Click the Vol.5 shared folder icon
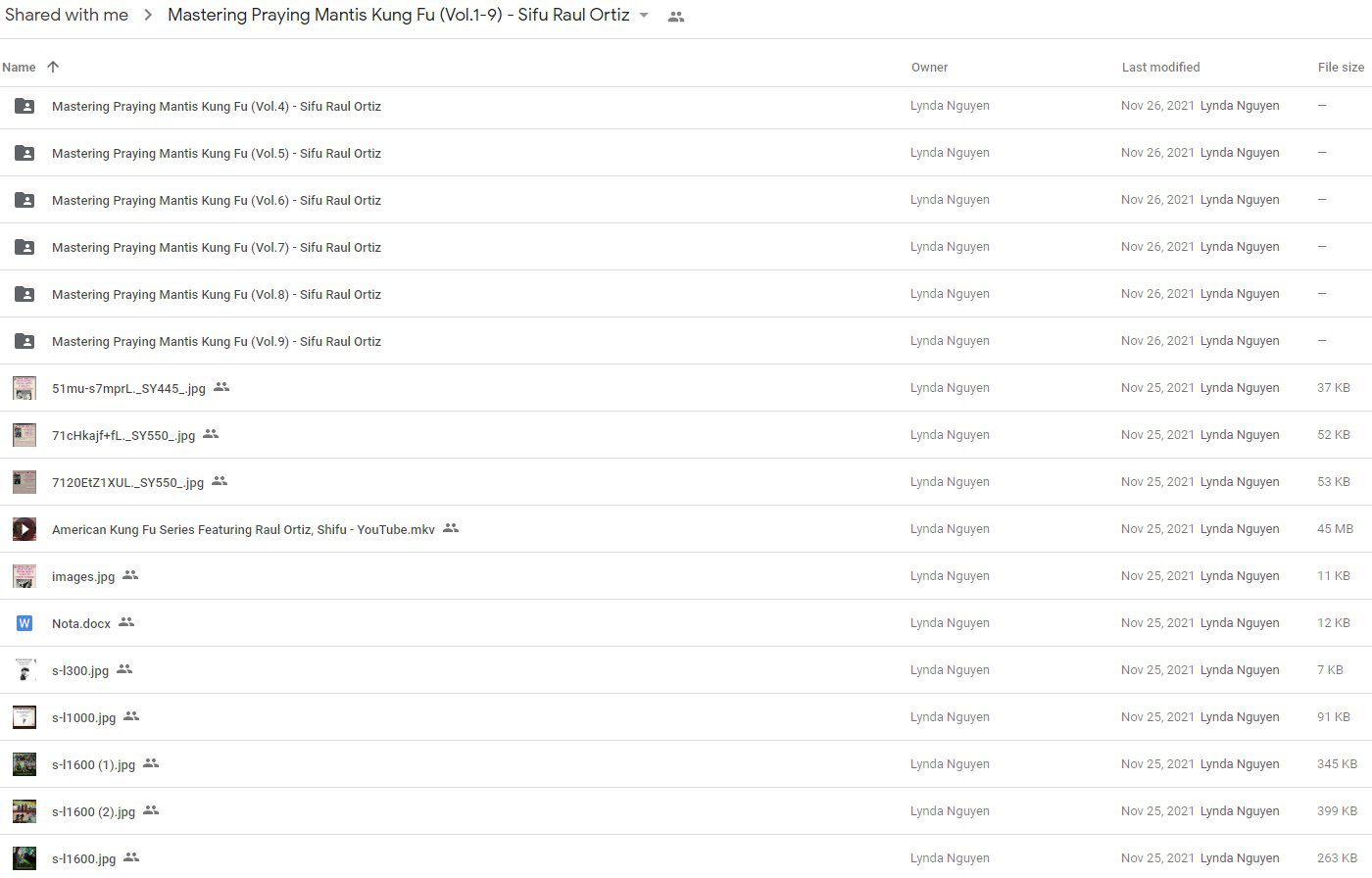The height and width of the screenshot is (878, 1372). [24, 153]
